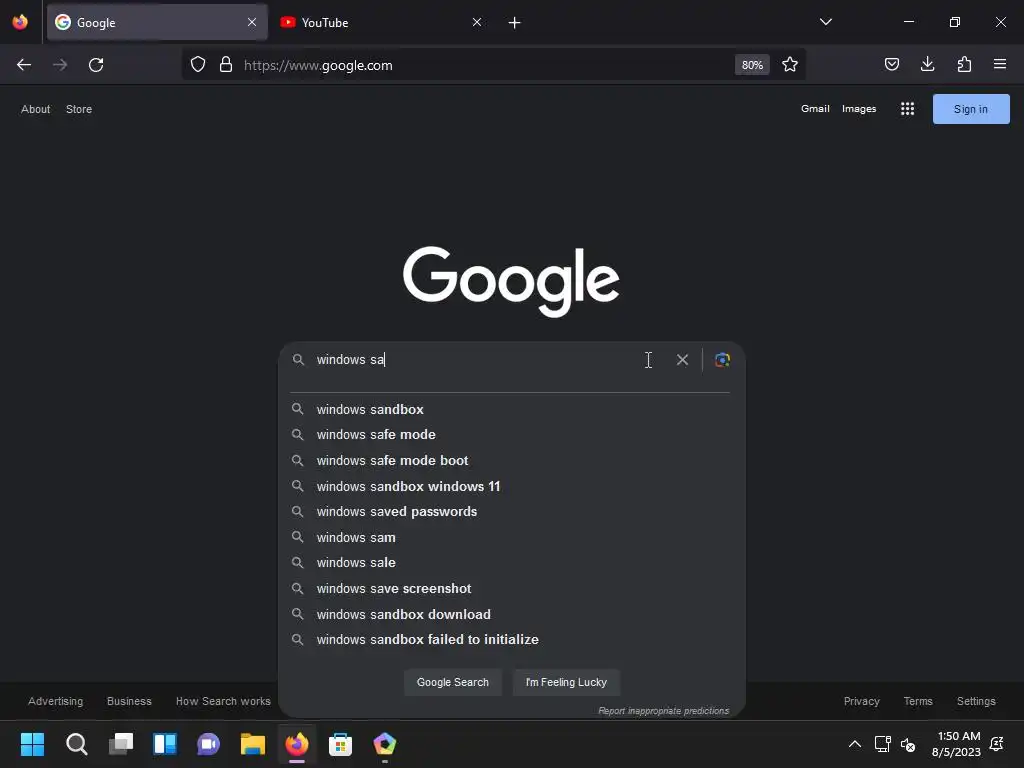Image resolution: width=1024 pixels, height=768 pixels.
Task: Open the tracking protection shield icon
Action: tap(198, 65)
